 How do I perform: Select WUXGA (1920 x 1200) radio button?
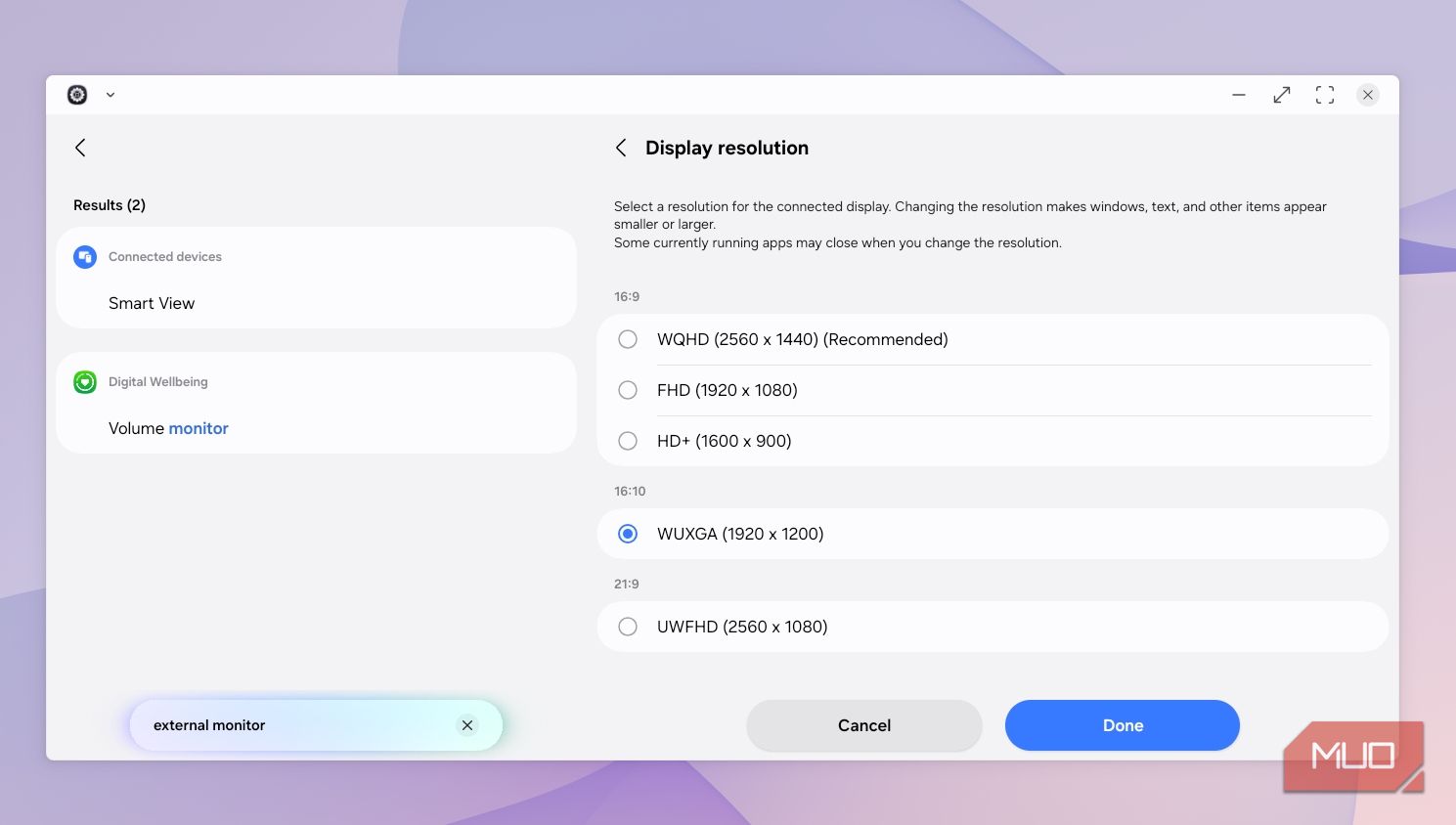coord(628,534)
